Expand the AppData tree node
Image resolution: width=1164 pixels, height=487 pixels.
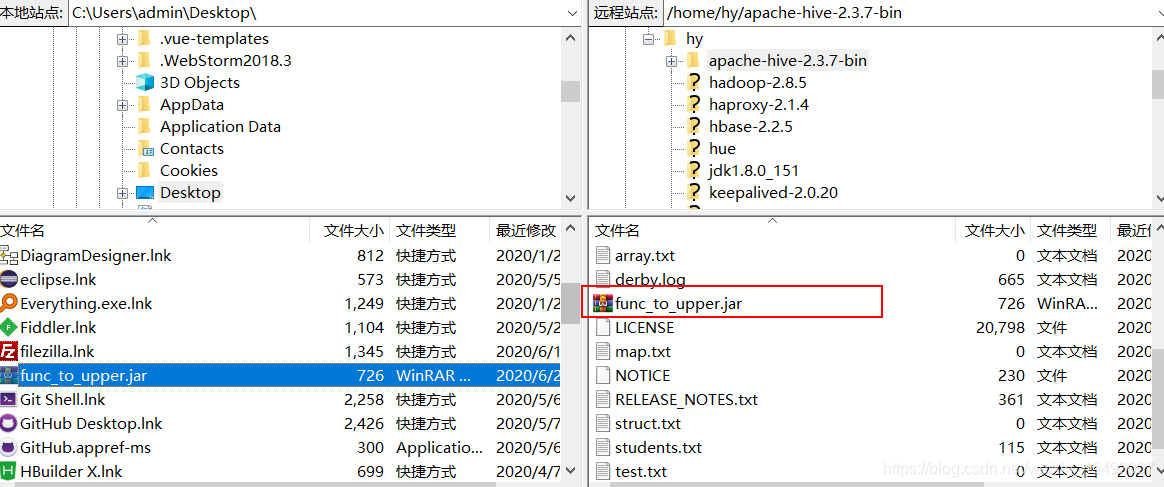122,105
